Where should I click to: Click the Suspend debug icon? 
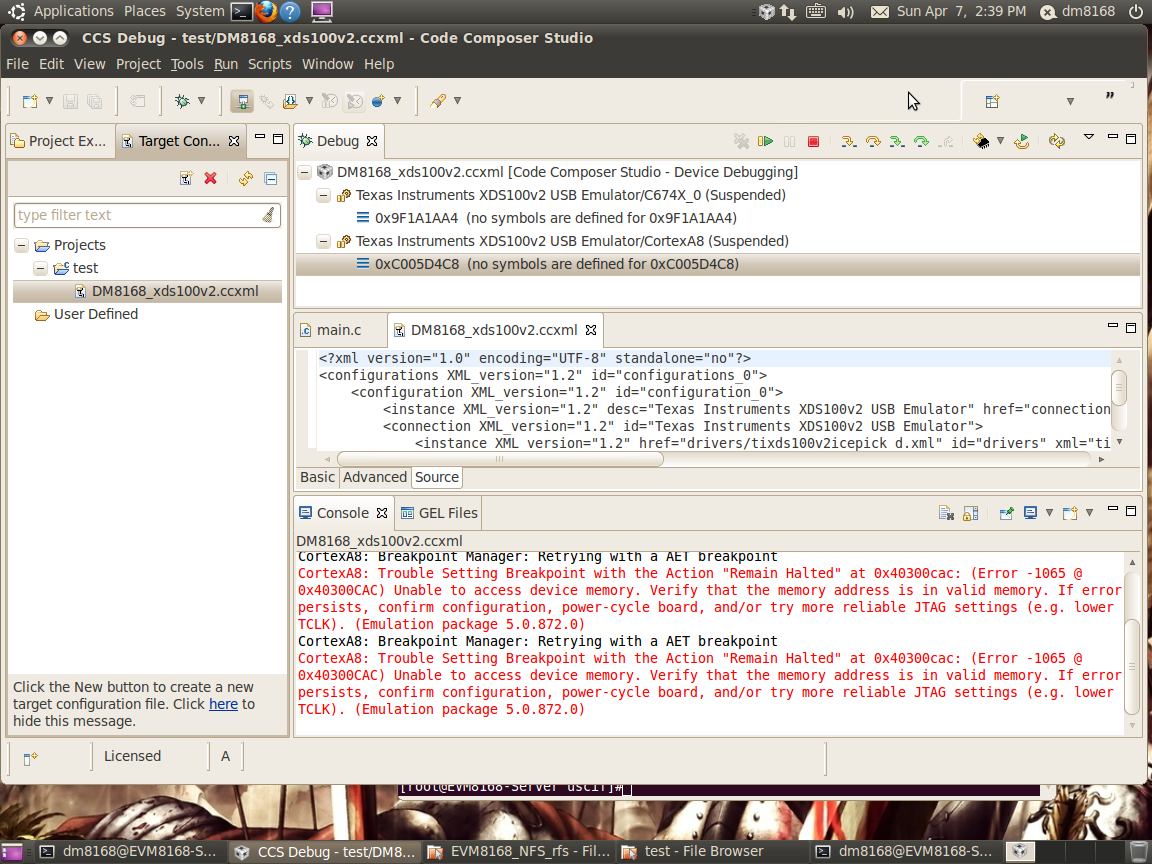point(789,141)
